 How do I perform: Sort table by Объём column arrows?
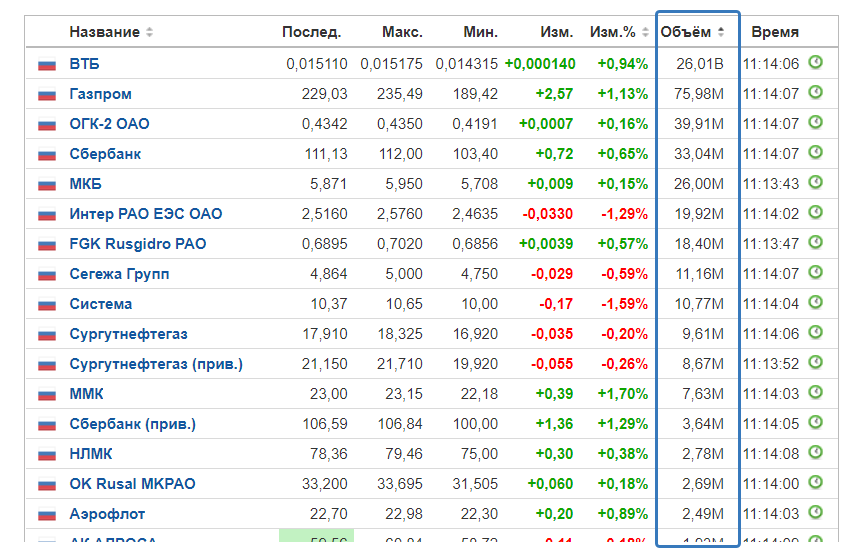(x=721, y=32)
